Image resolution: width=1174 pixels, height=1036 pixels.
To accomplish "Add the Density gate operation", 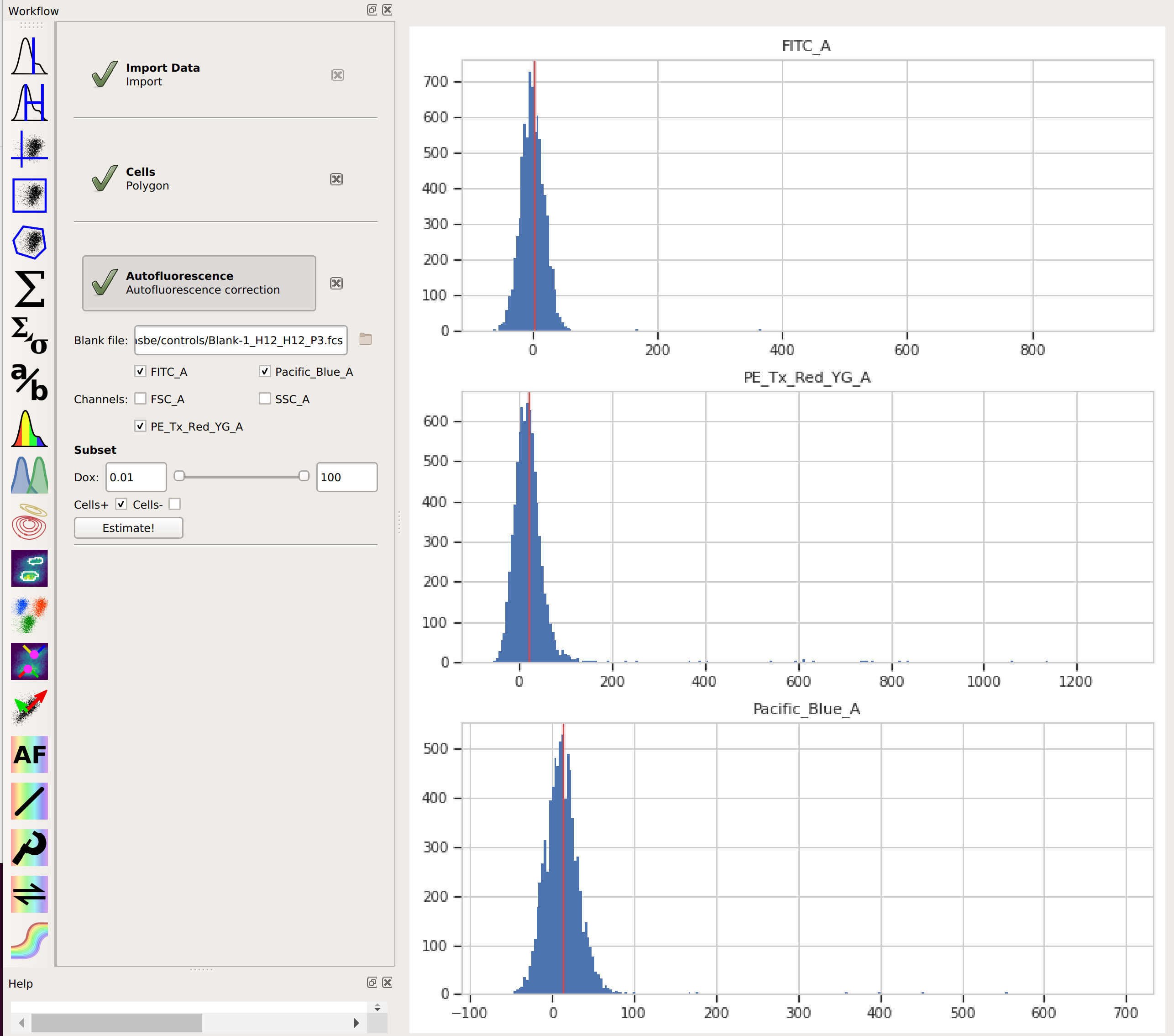I will point(29,568).
